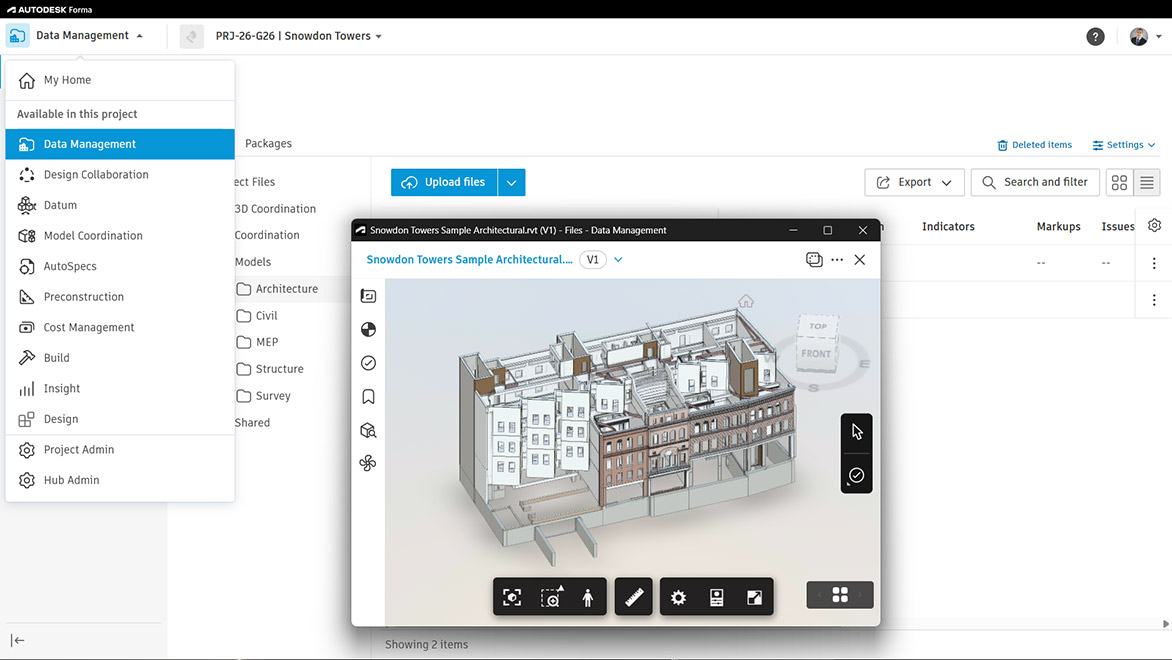Open Deleted items
The image size is (1172, 660).
pyautogui.click(x=1034, y=145)
